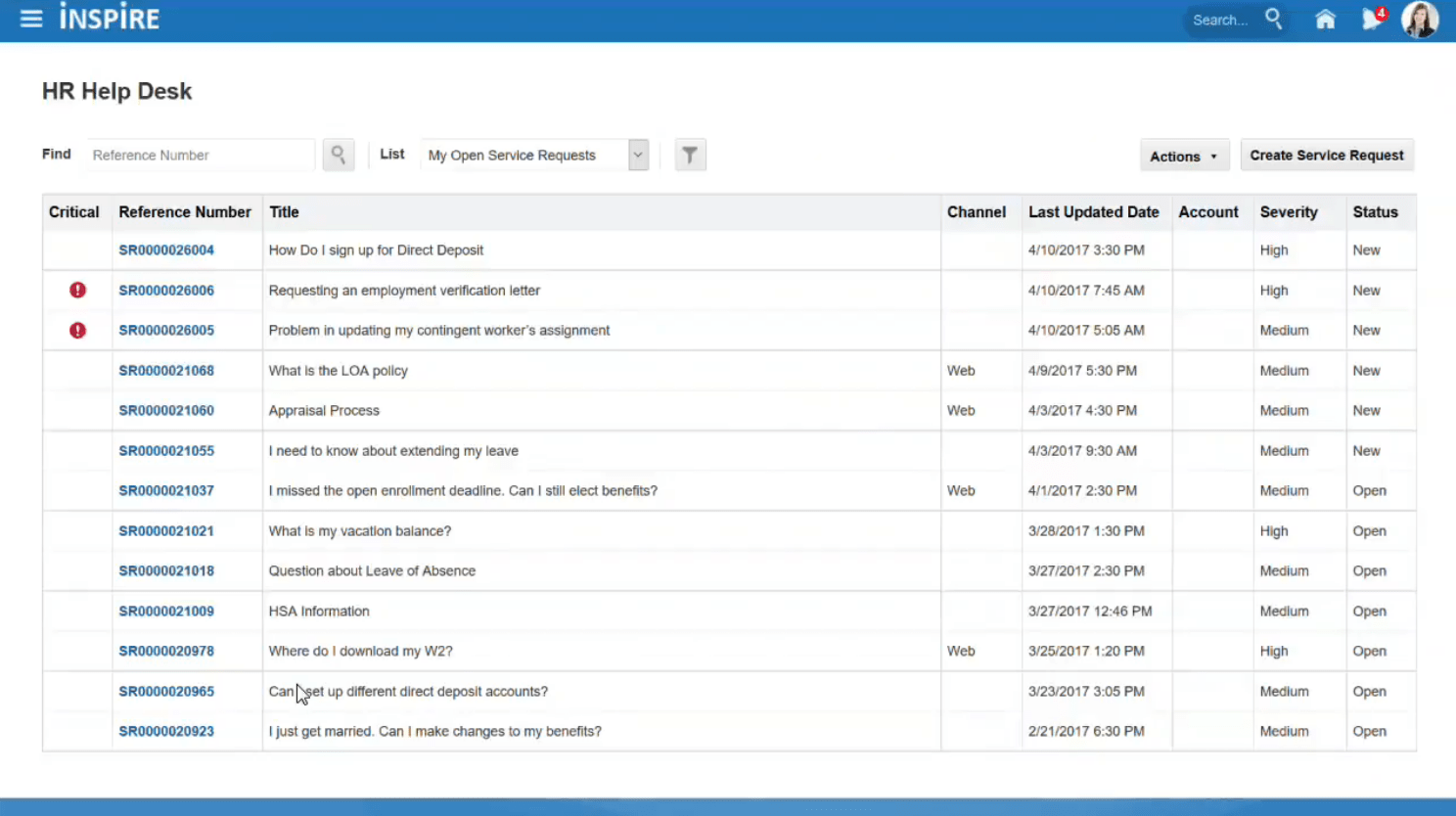Navigate home using the home icon
This screenshot has height=816, width=1456.
1324,19
